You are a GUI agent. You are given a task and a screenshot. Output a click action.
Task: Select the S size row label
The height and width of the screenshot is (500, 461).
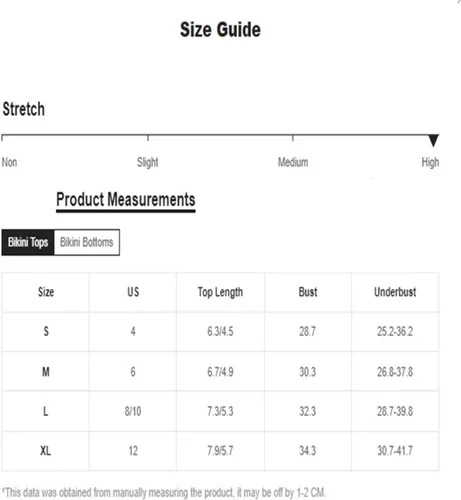(46, 331)
